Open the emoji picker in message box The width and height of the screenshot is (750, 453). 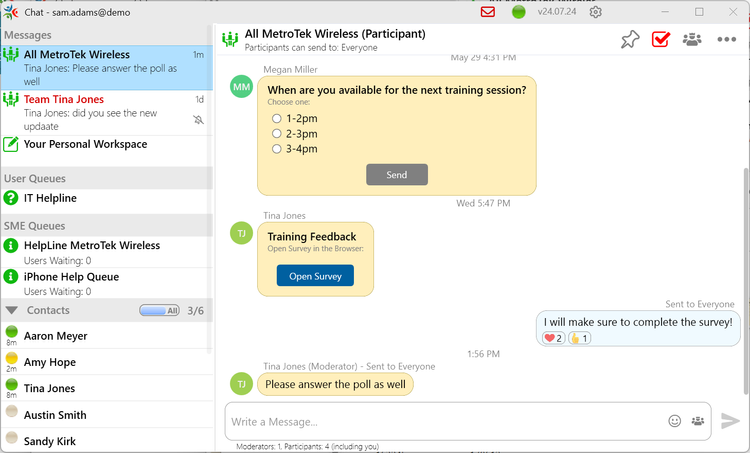pos(674,421)
